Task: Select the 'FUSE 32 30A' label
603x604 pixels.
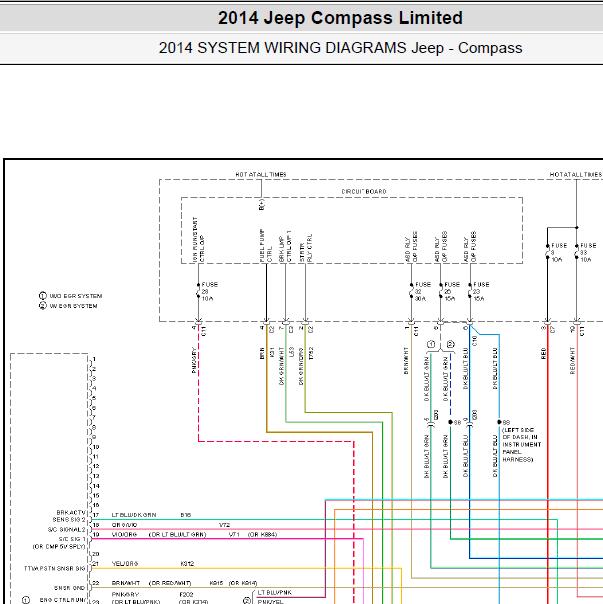Action: pos(423,292)
